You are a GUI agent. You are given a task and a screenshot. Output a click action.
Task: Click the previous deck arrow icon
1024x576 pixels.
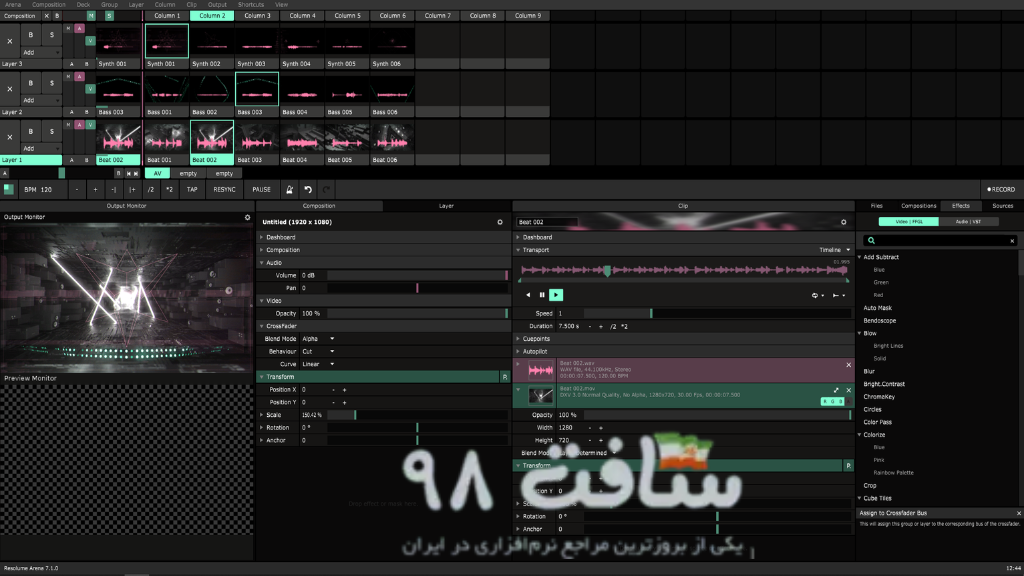pyautogui.click(x=129, y=174)
